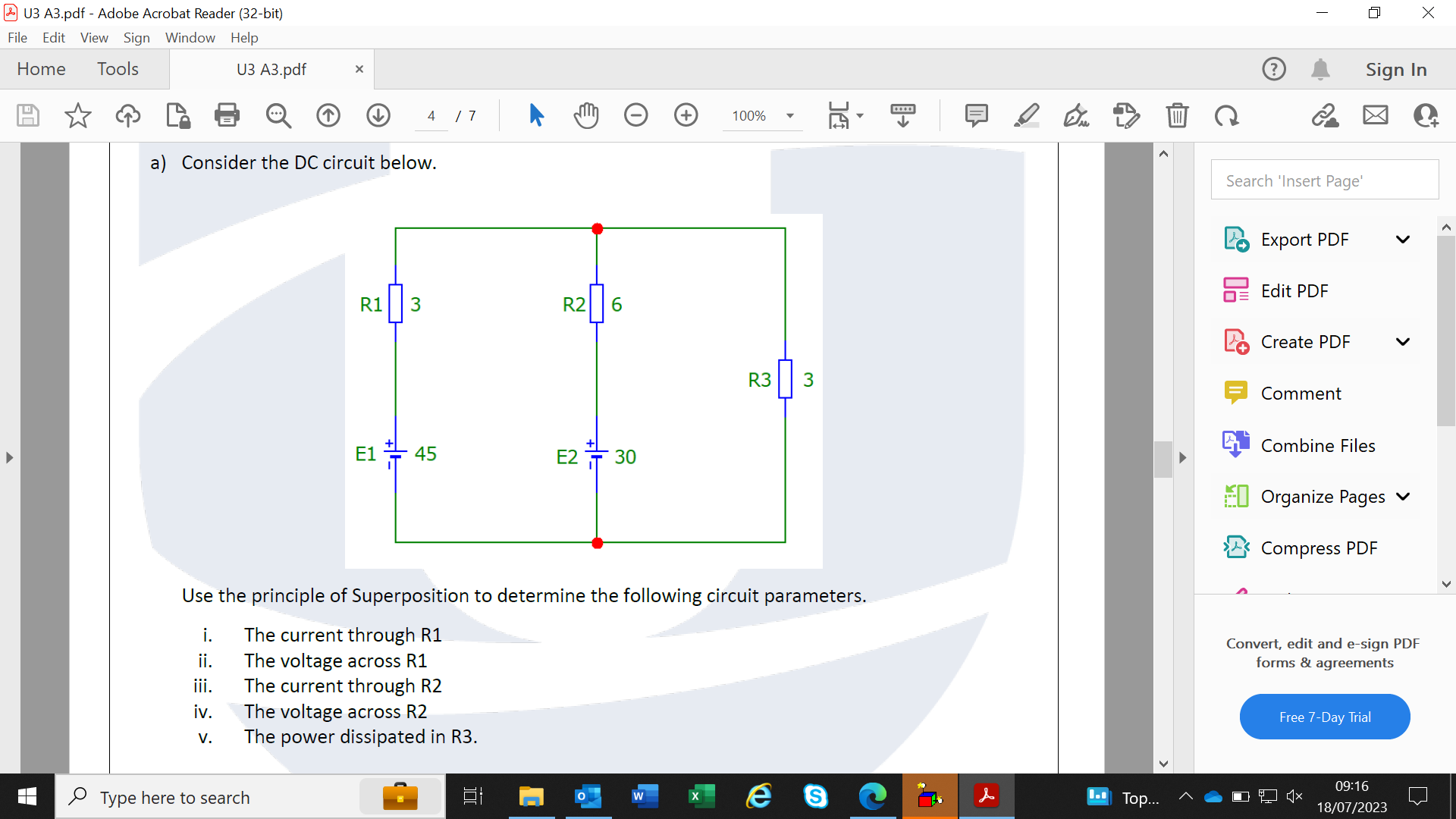Screen dimensions: 1456x819
Task: Open the View menu
Action: tap(94, 37)
